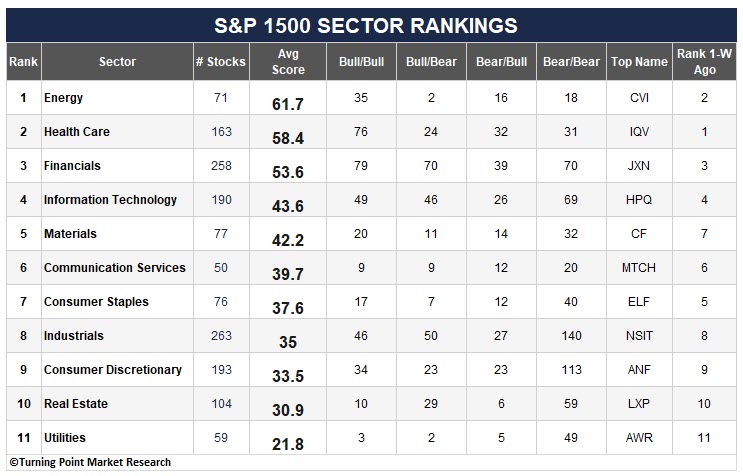Image resolution: width=743 pixels, height=476 pixels.
Task: Click Turning Point Market Research credit
Action: 90,462
